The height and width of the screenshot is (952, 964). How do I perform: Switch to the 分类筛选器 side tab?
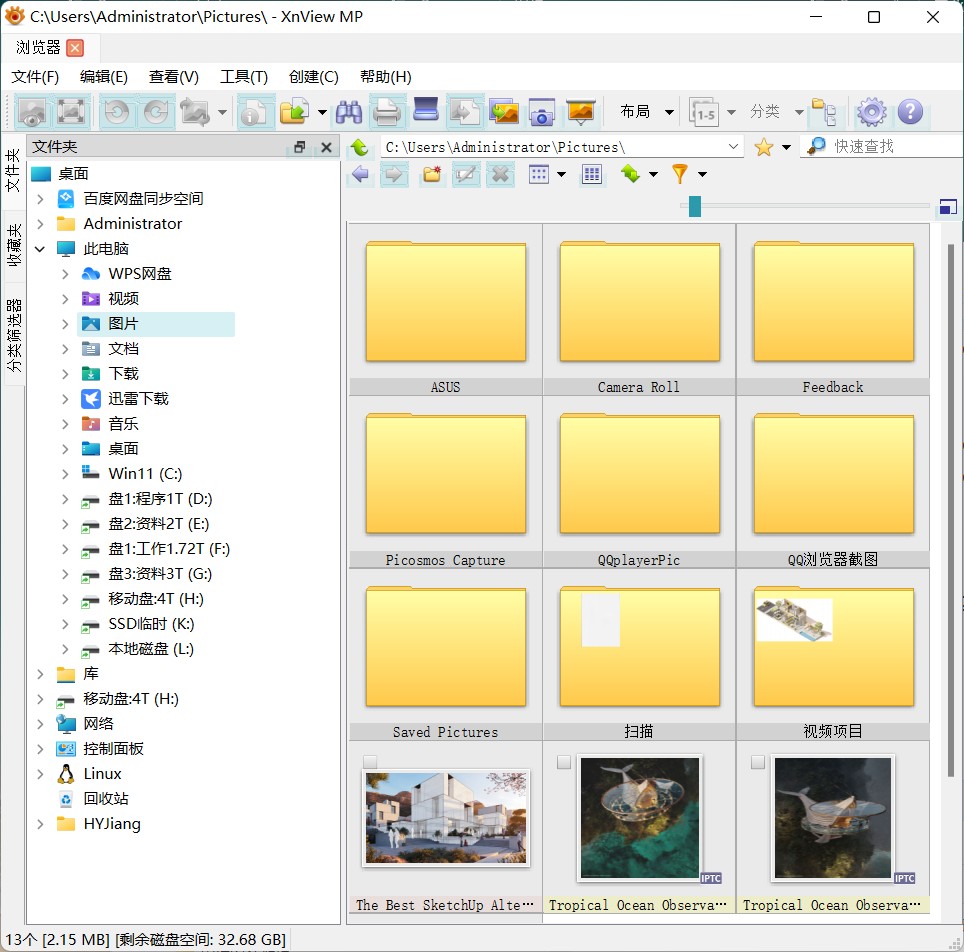pos(14,335)
